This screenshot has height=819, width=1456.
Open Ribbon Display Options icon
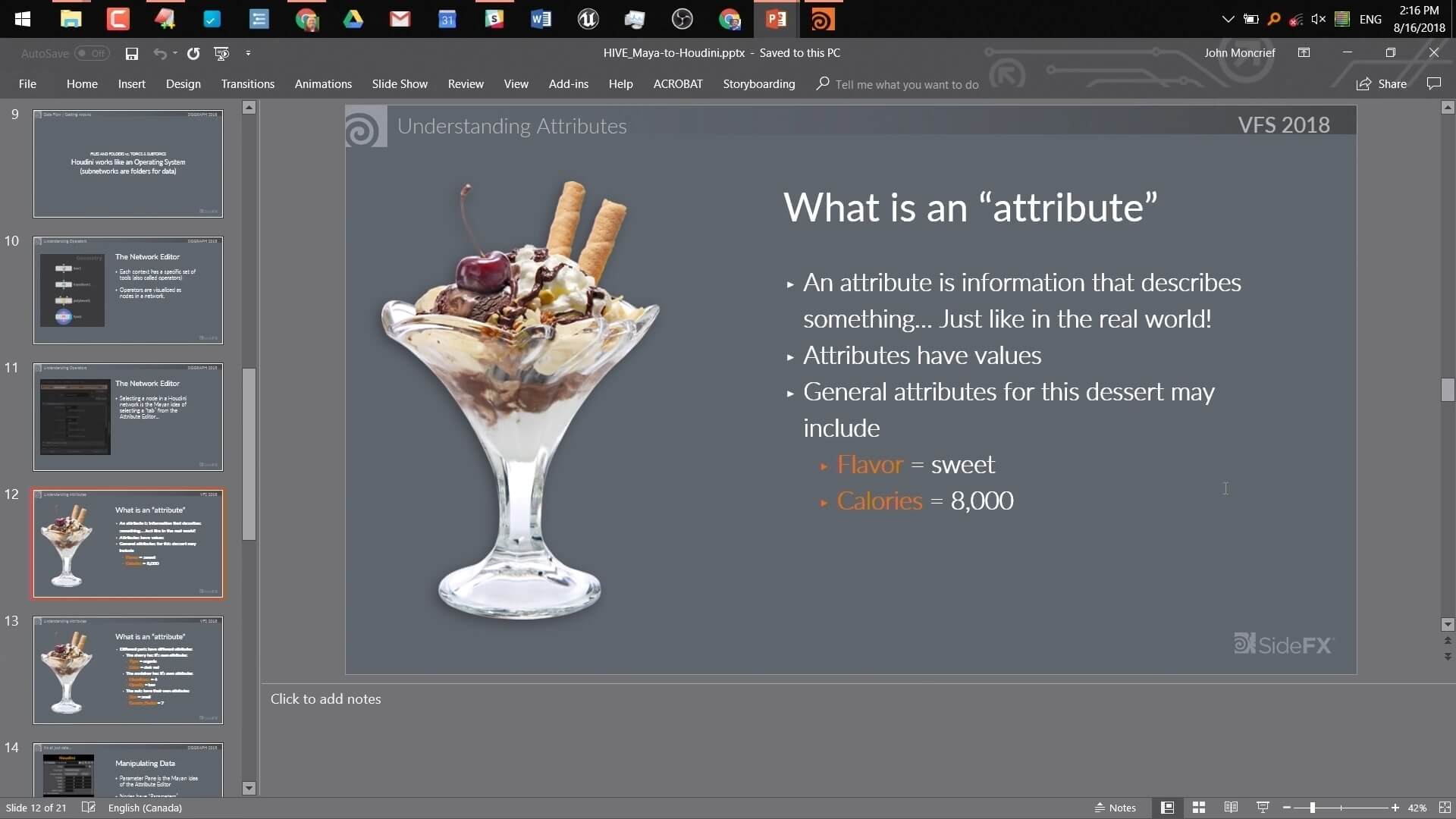pyautogui.click(x=1304, y=52)
